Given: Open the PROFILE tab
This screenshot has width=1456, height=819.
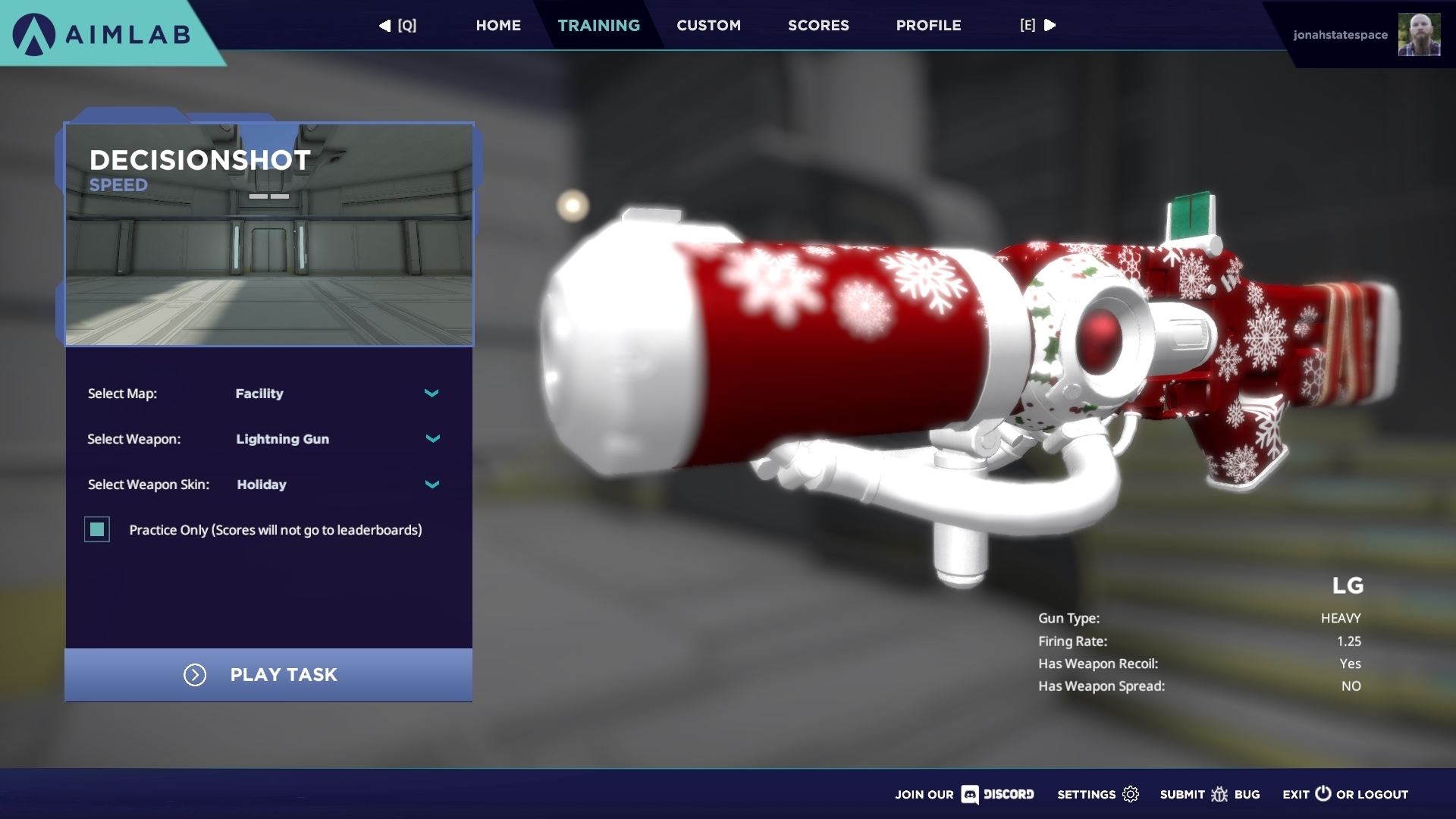Looking at the screenshot, I should point(928,25).
